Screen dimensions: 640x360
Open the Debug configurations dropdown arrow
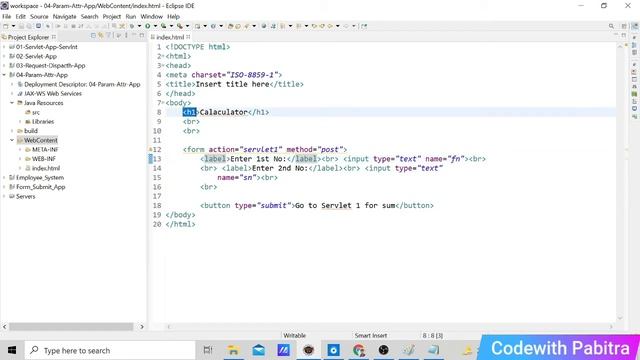139,26
